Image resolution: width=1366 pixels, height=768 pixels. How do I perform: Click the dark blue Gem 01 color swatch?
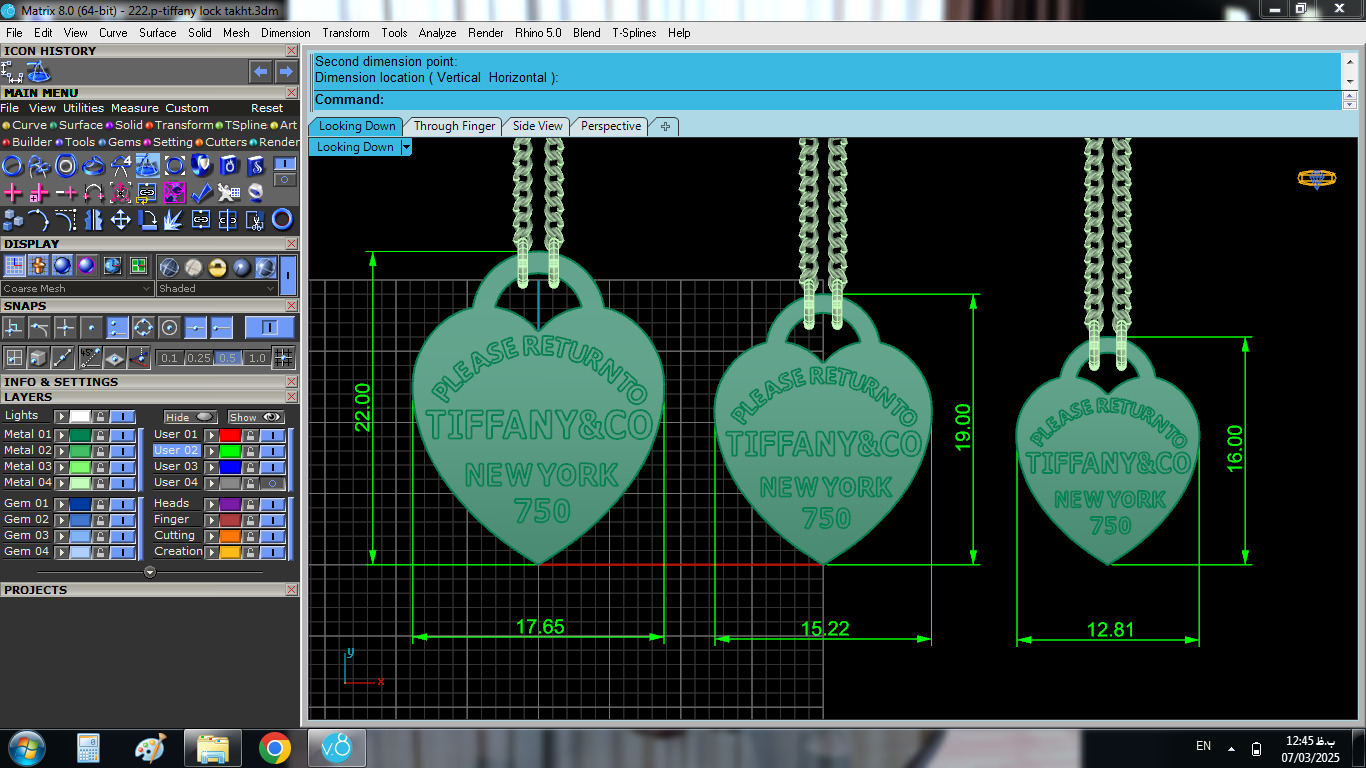pos(80,504)
